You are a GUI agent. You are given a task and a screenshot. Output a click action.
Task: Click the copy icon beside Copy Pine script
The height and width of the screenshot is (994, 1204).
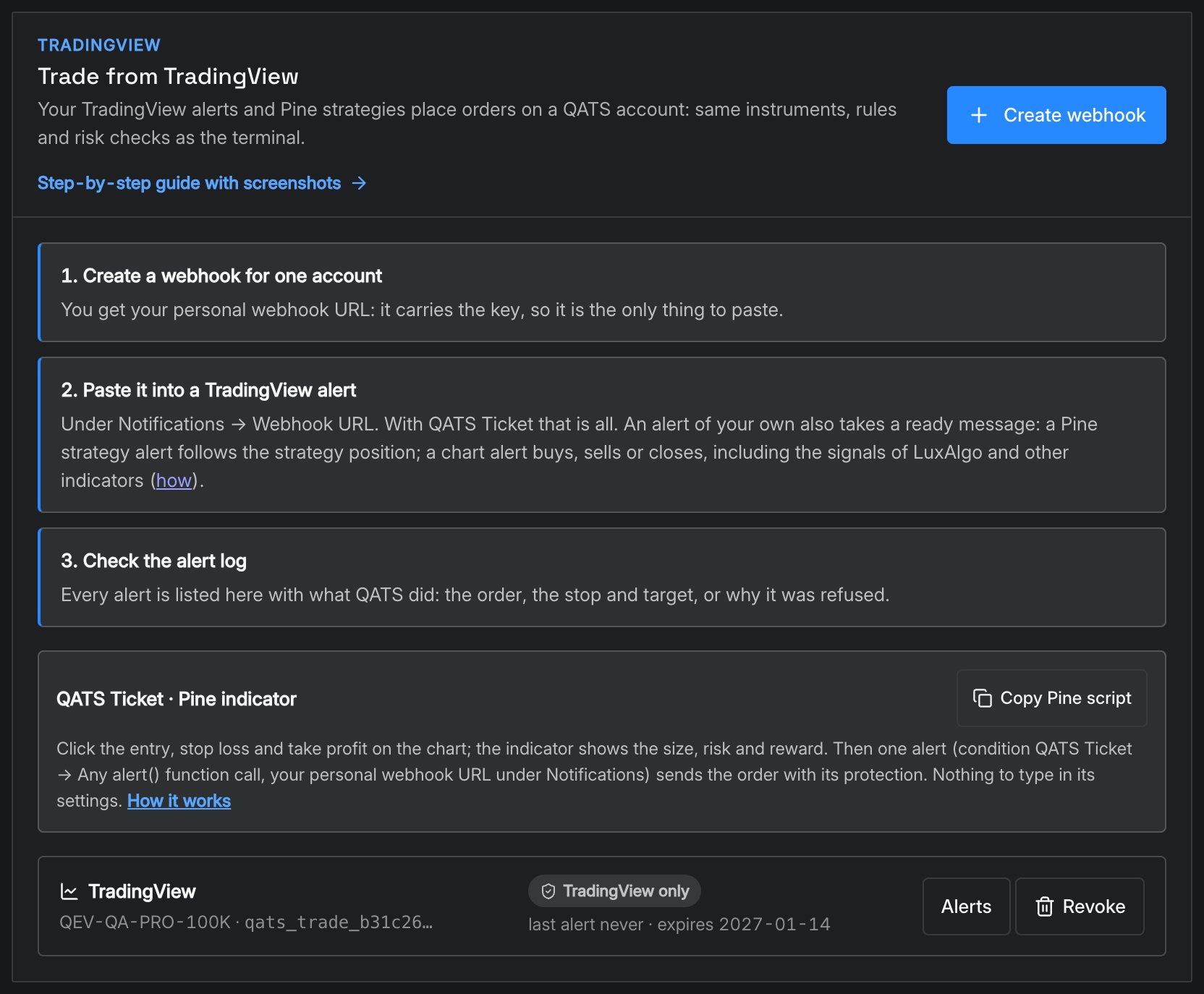[982, 698]
